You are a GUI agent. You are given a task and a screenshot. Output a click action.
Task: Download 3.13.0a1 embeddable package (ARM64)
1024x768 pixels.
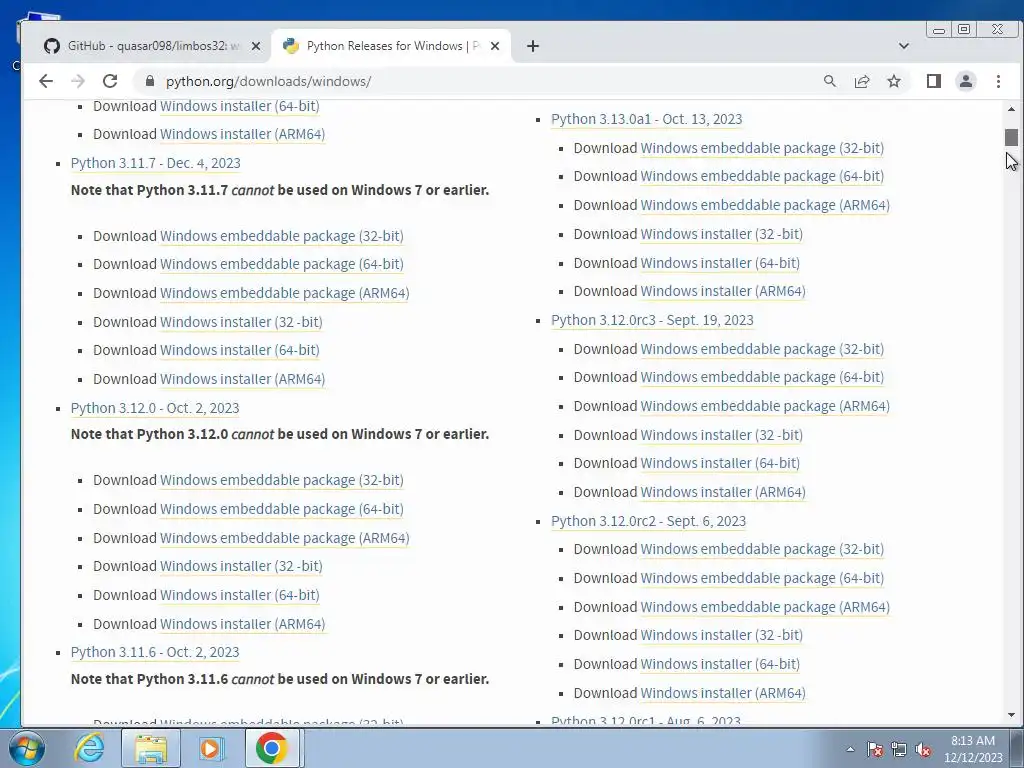click(x=765, y=205)
